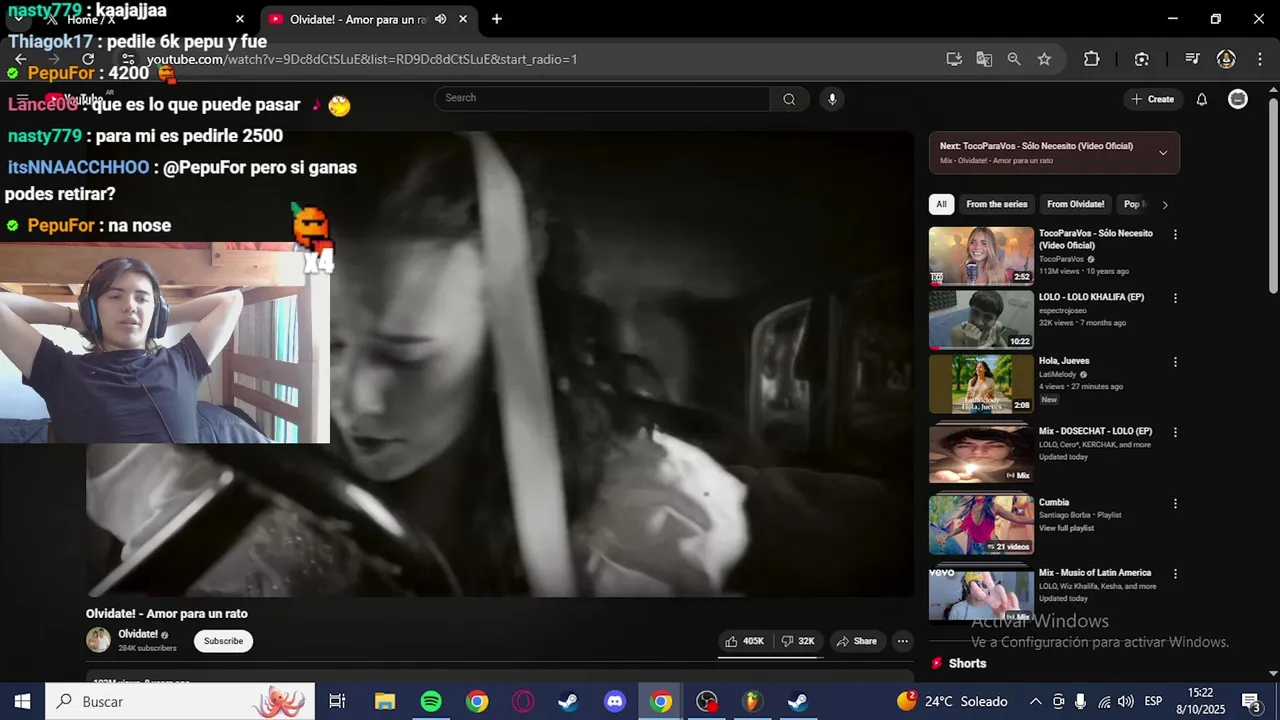1280x720 pixels.
Task: Click the Share button
Action: 857,641
